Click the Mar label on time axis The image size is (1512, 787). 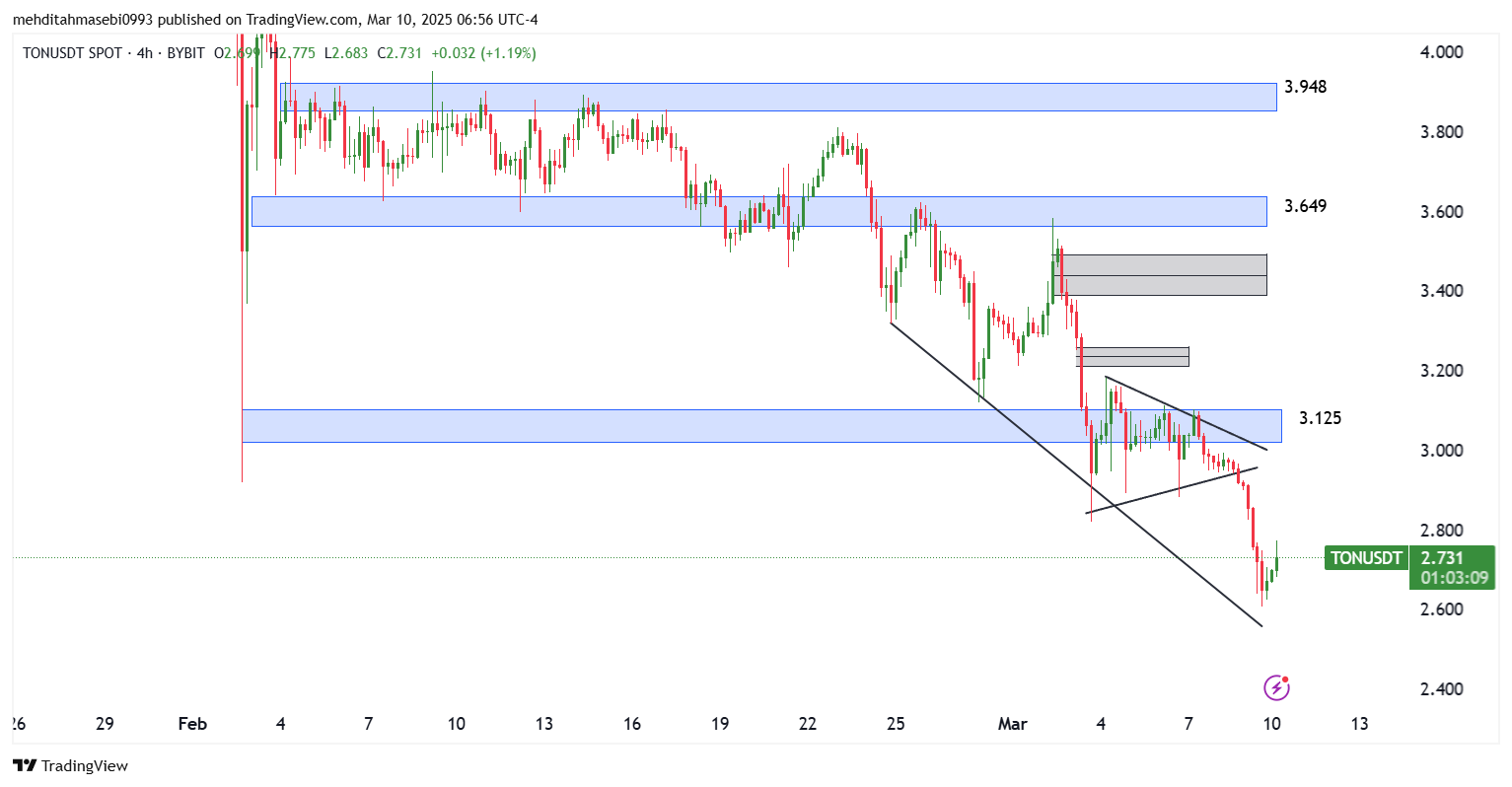coord(1012,724)
